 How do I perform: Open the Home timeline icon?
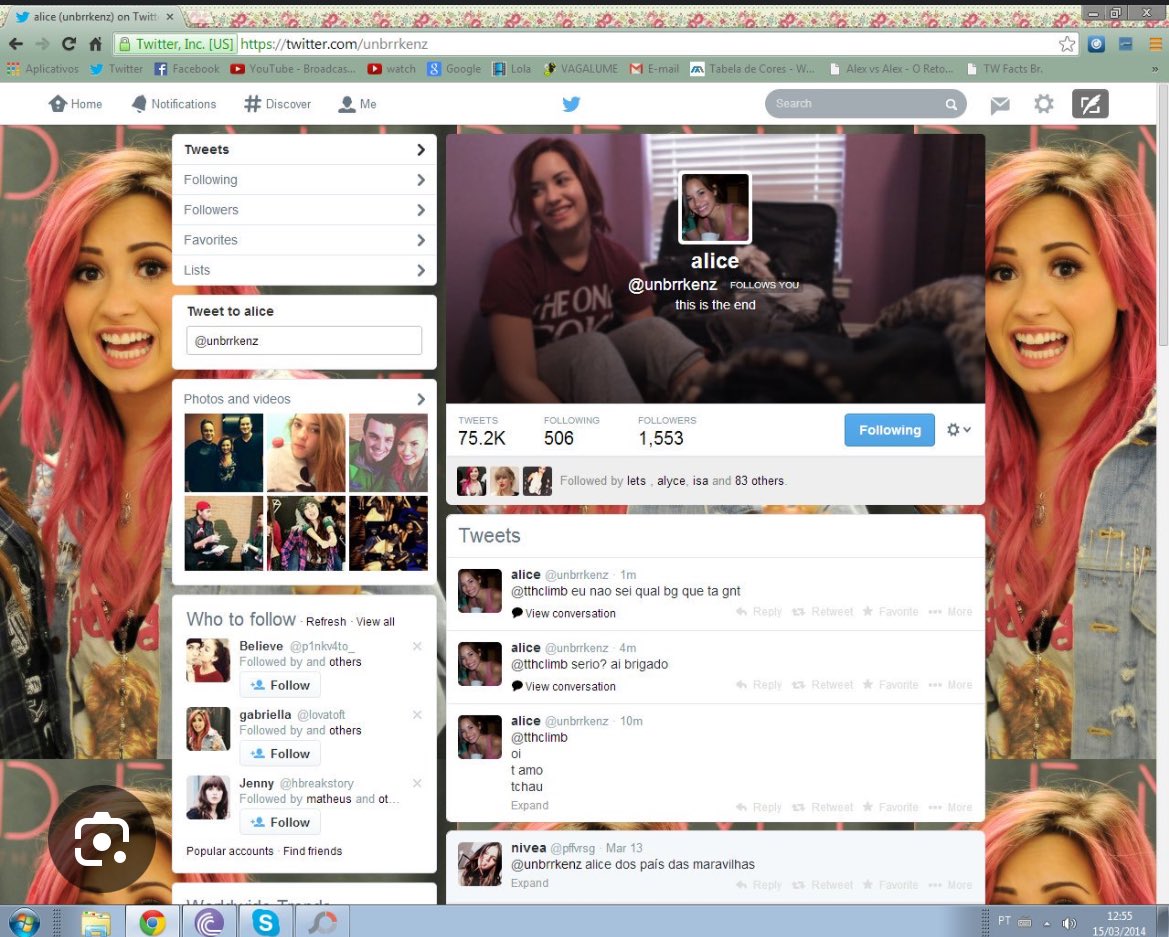coord(57,103)
